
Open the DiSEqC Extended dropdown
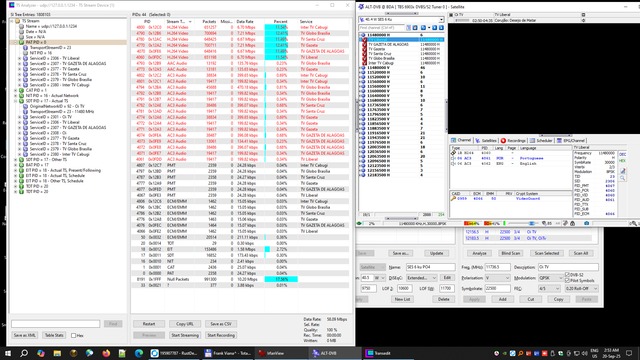[x=421, y=278]
